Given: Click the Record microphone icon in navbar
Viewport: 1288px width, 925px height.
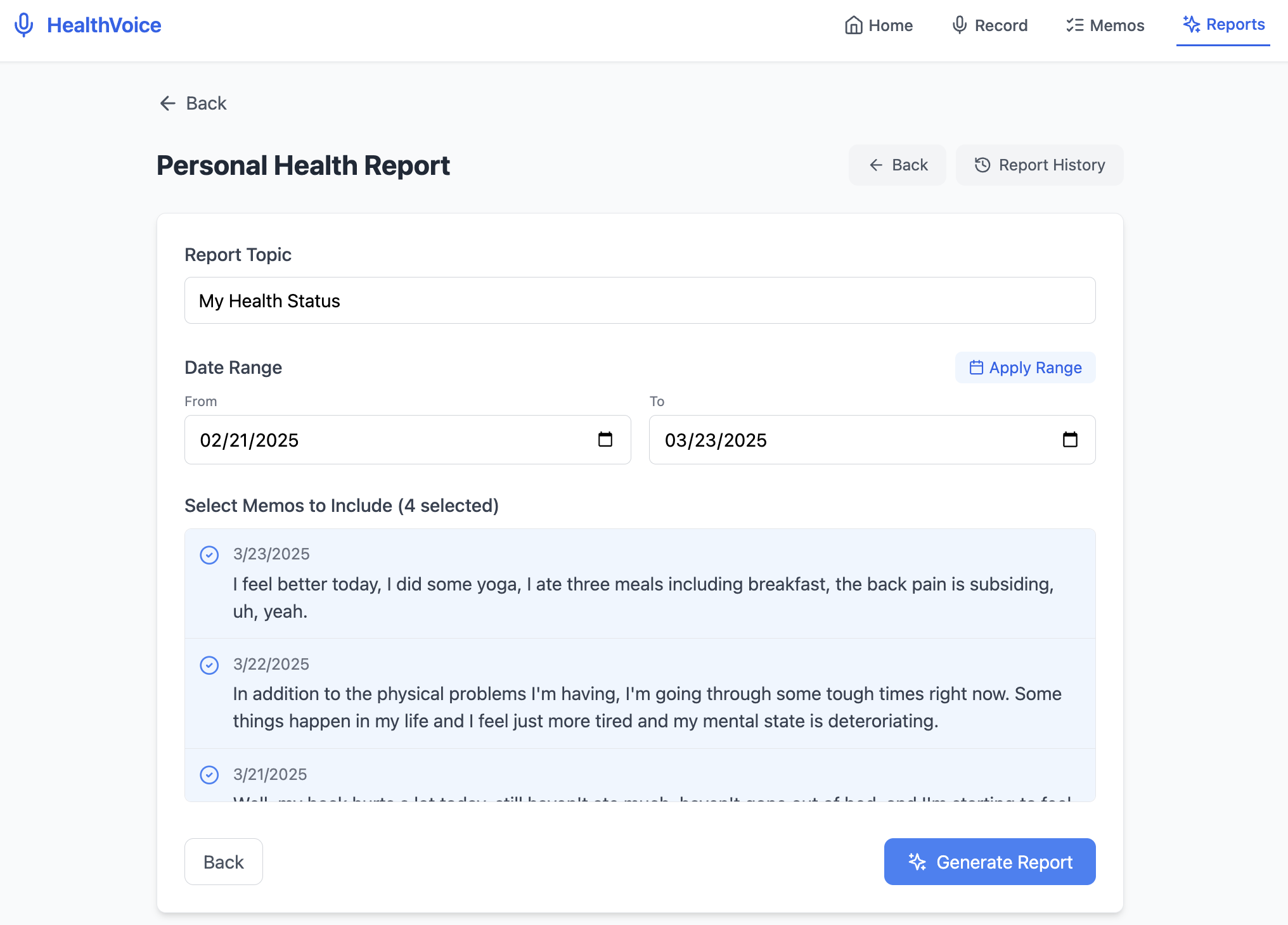Looking at the screenshot, I should tap(959, 25).
